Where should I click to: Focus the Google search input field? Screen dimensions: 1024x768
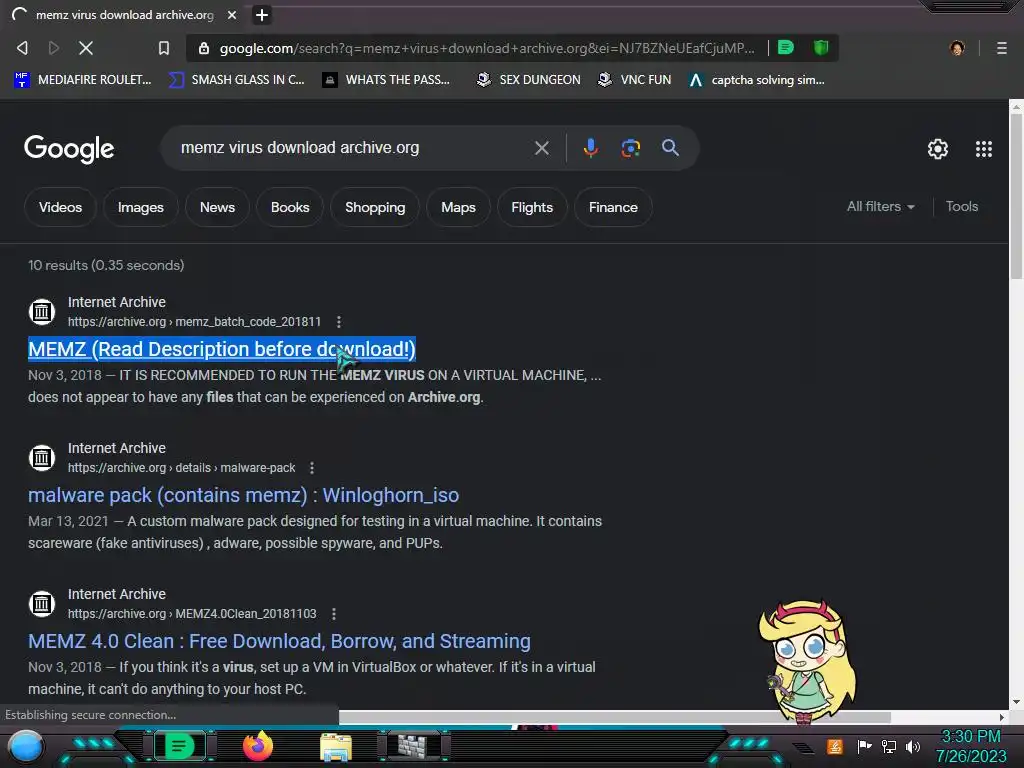tap(353, 148)
